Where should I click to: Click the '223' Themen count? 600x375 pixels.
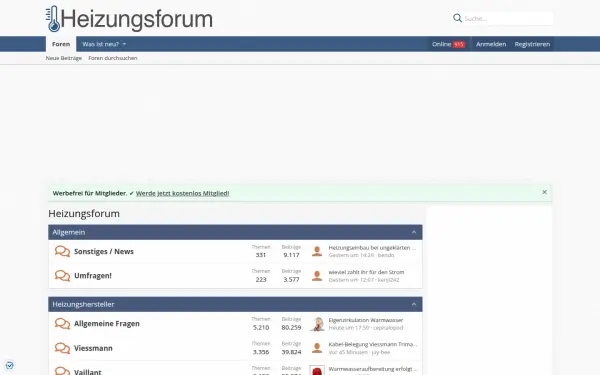click(261, 279)
